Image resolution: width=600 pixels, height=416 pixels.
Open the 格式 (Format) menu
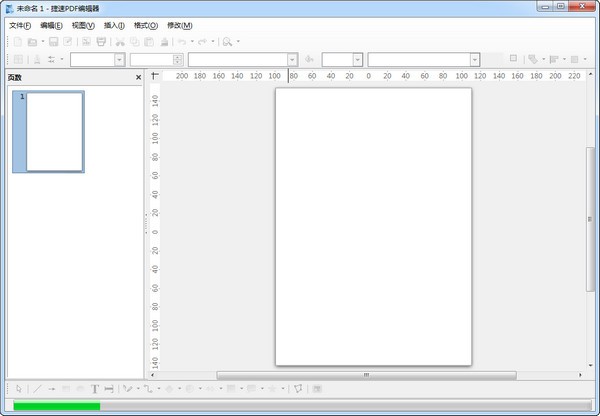point(146,25)
